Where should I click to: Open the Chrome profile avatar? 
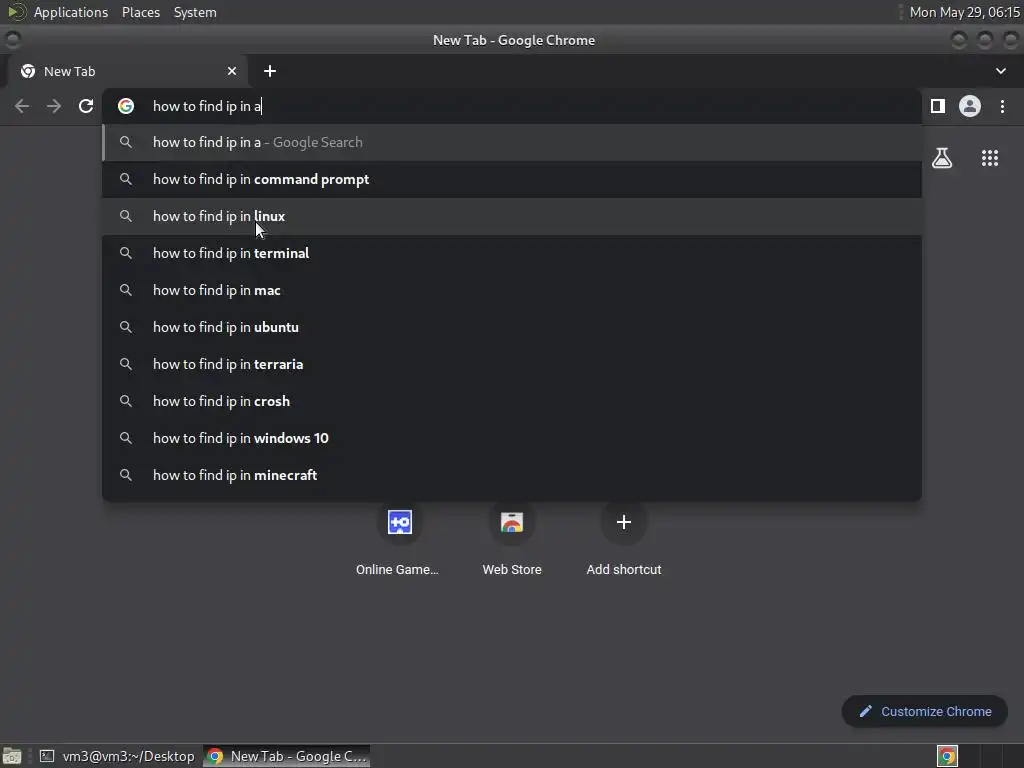pos(970,106)
